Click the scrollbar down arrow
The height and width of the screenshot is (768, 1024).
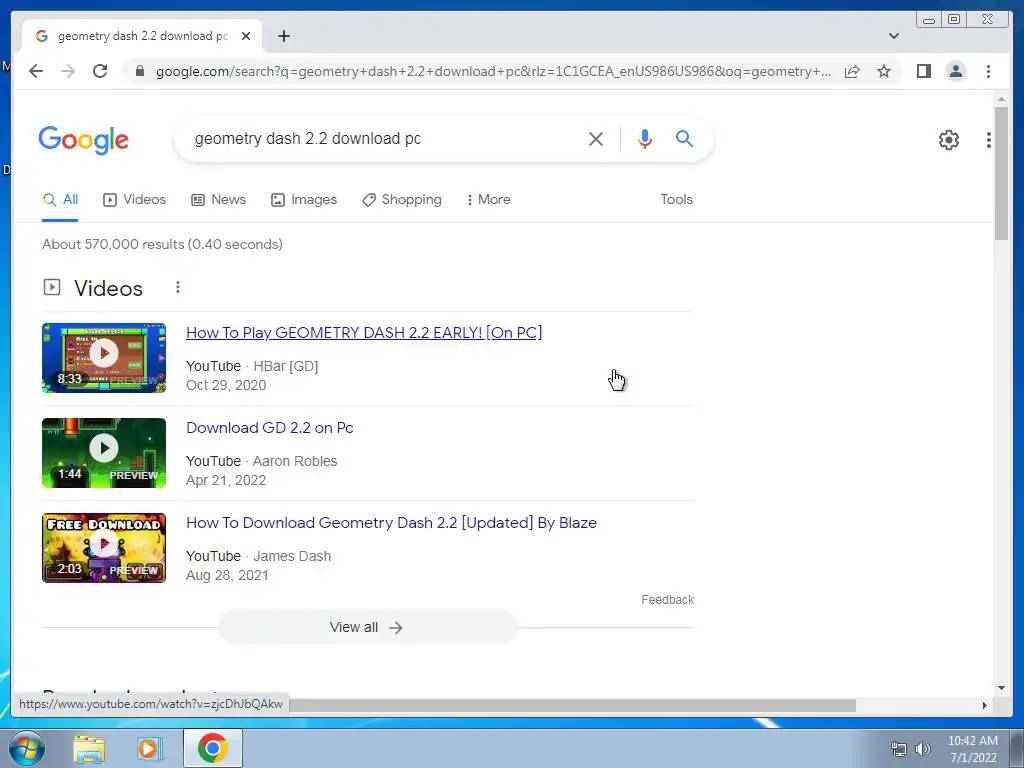click(x=1001, y=687)
